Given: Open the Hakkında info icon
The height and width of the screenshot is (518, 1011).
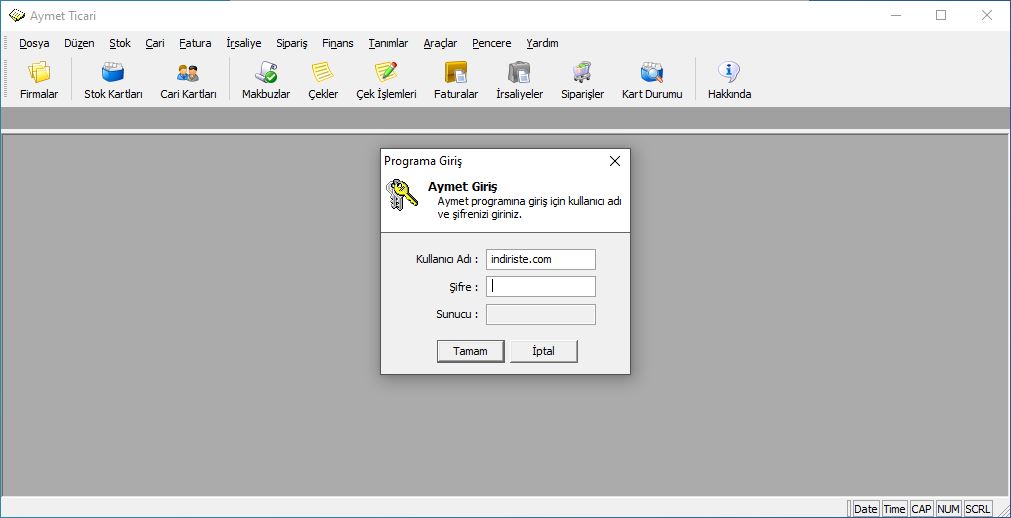Looking at the screenshot, I should tap(729, 80).
